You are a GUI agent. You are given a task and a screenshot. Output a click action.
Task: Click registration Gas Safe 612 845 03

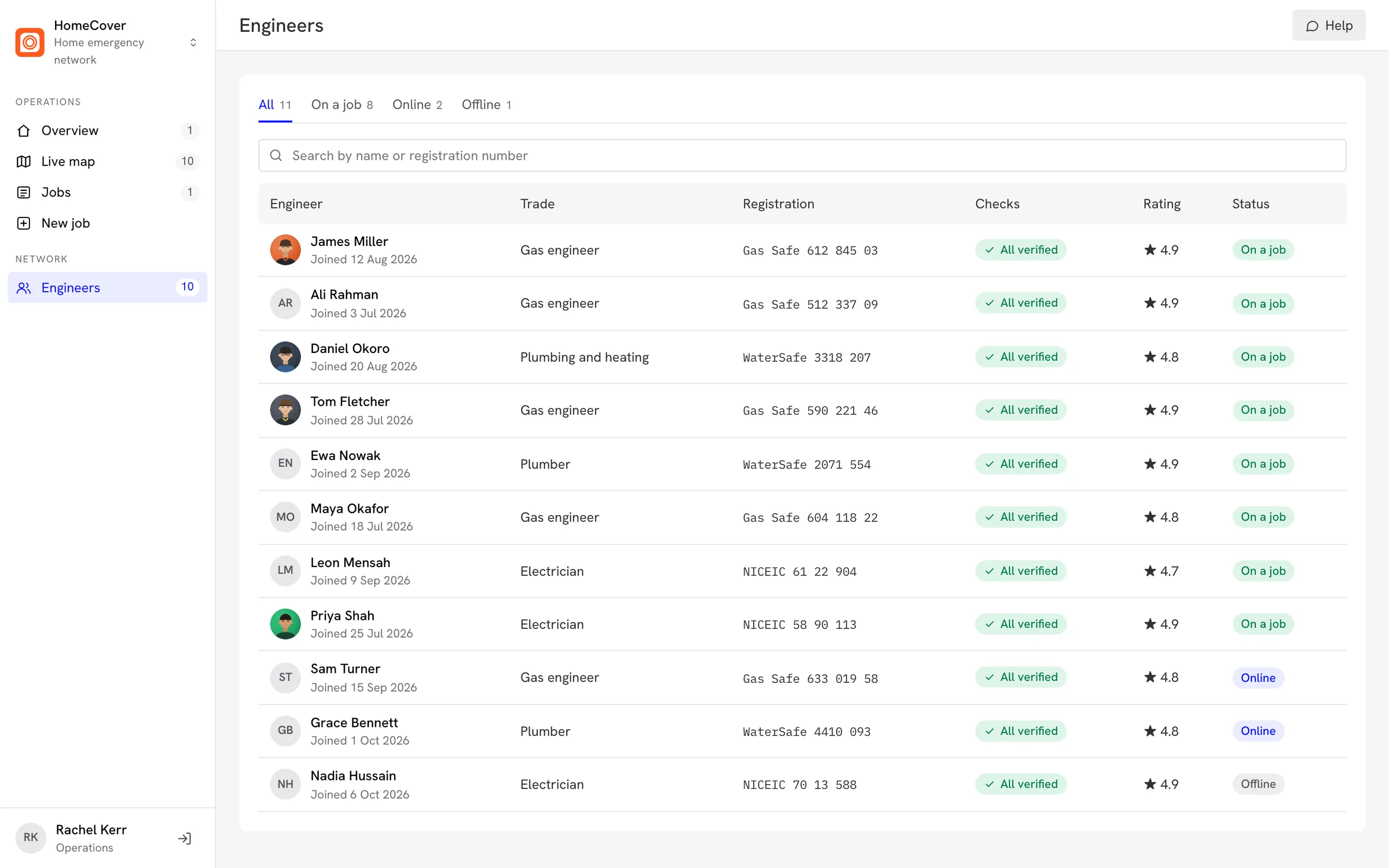pyautogui.click(x=810, y=251)
